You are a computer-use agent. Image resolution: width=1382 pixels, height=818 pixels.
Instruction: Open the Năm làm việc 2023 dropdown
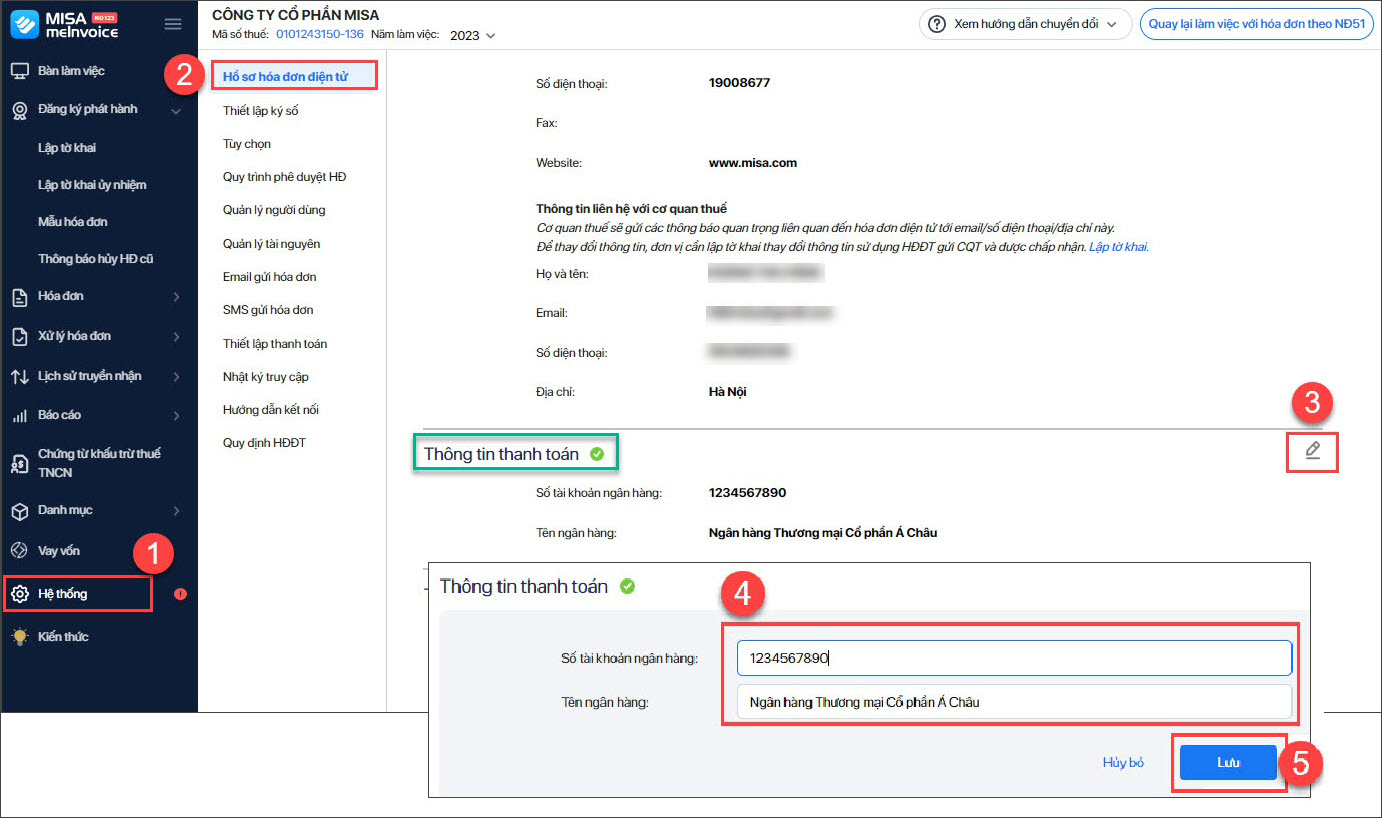472,36
